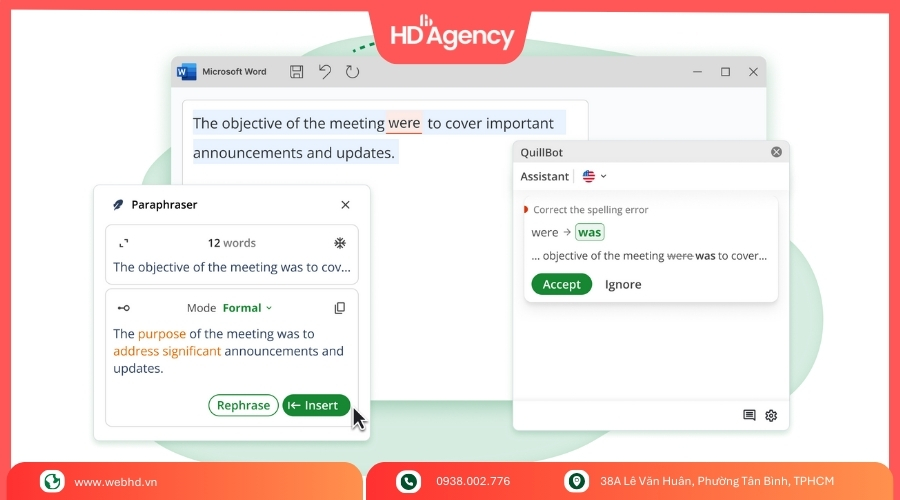Click the Redo arrow in Word title bar

click(352, 72)
